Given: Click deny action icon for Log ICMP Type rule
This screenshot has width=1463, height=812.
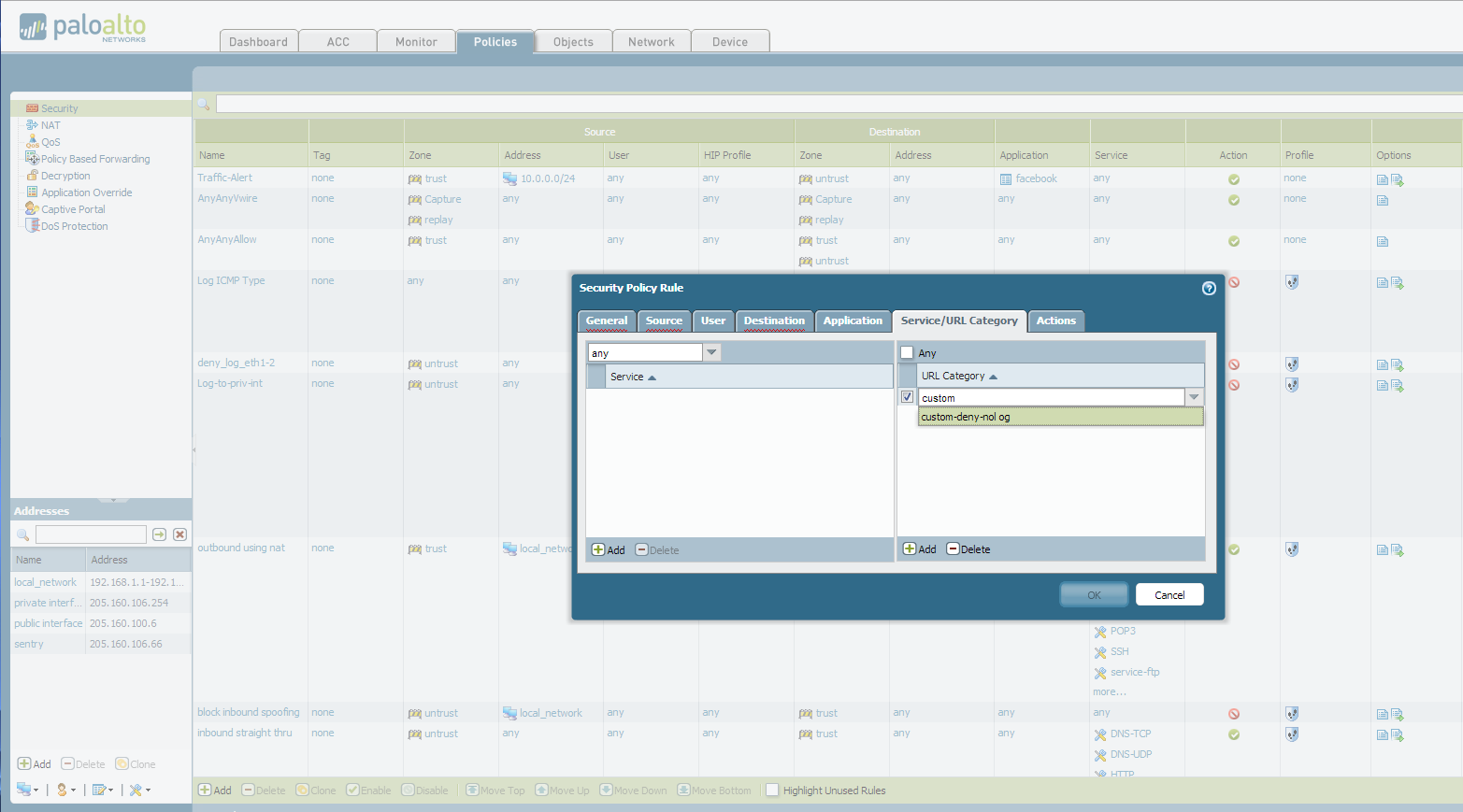Looking at the screenshot, I should 1234,282.
